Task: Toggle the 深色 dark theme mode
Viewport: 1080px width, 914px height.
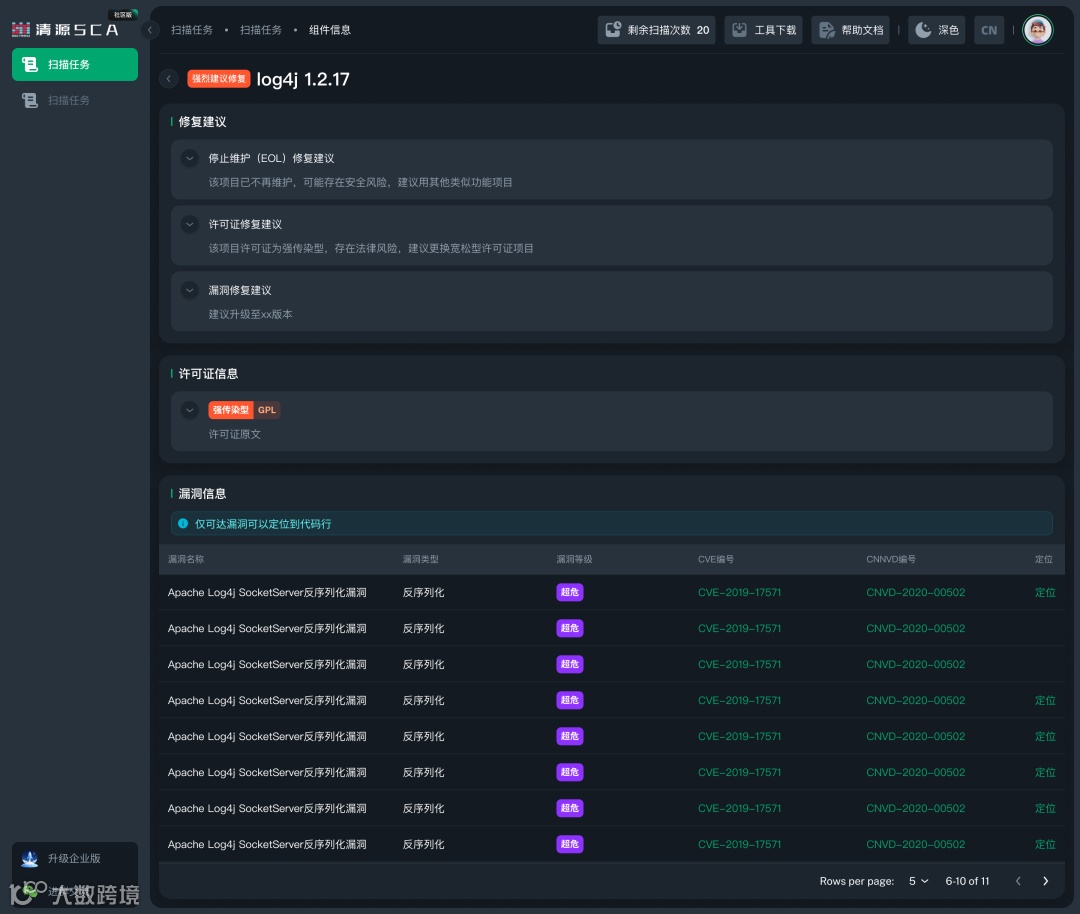Action: pyautogui.click(x=937, y=30)
